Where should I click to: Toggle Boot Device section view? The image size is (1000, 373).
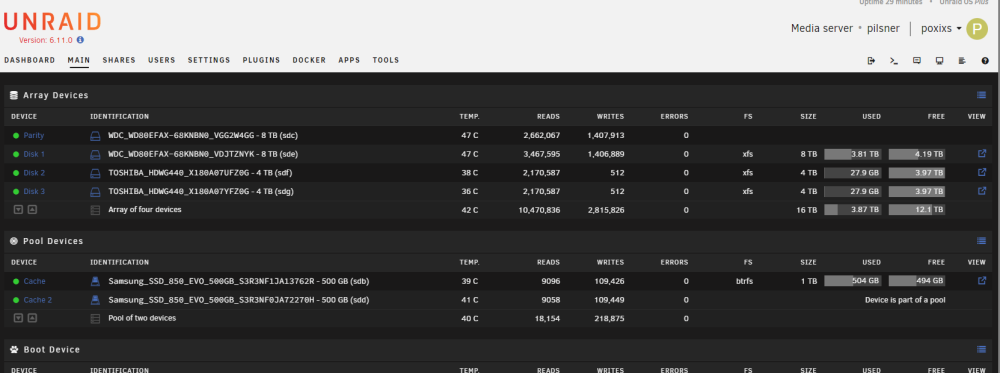[x=981, y=349]
